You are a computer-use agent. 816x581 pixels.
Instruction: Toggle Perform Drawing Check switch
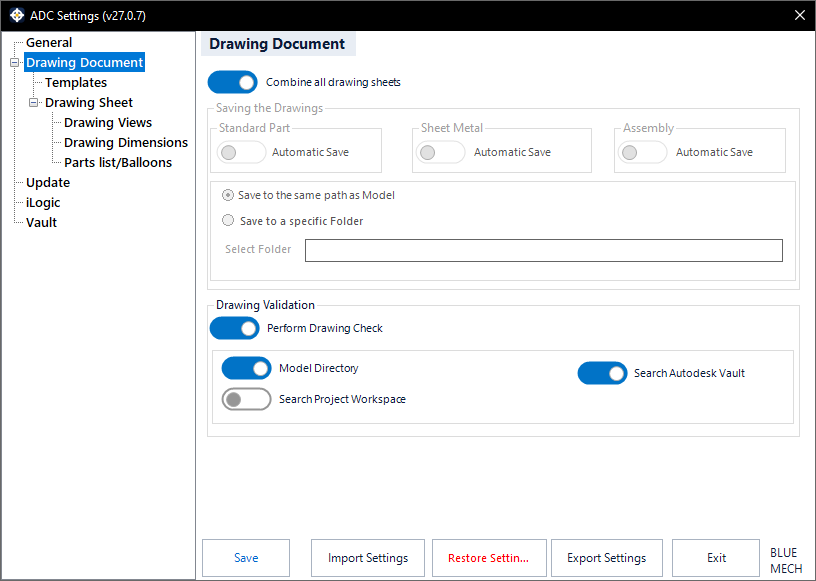(235, 329)
